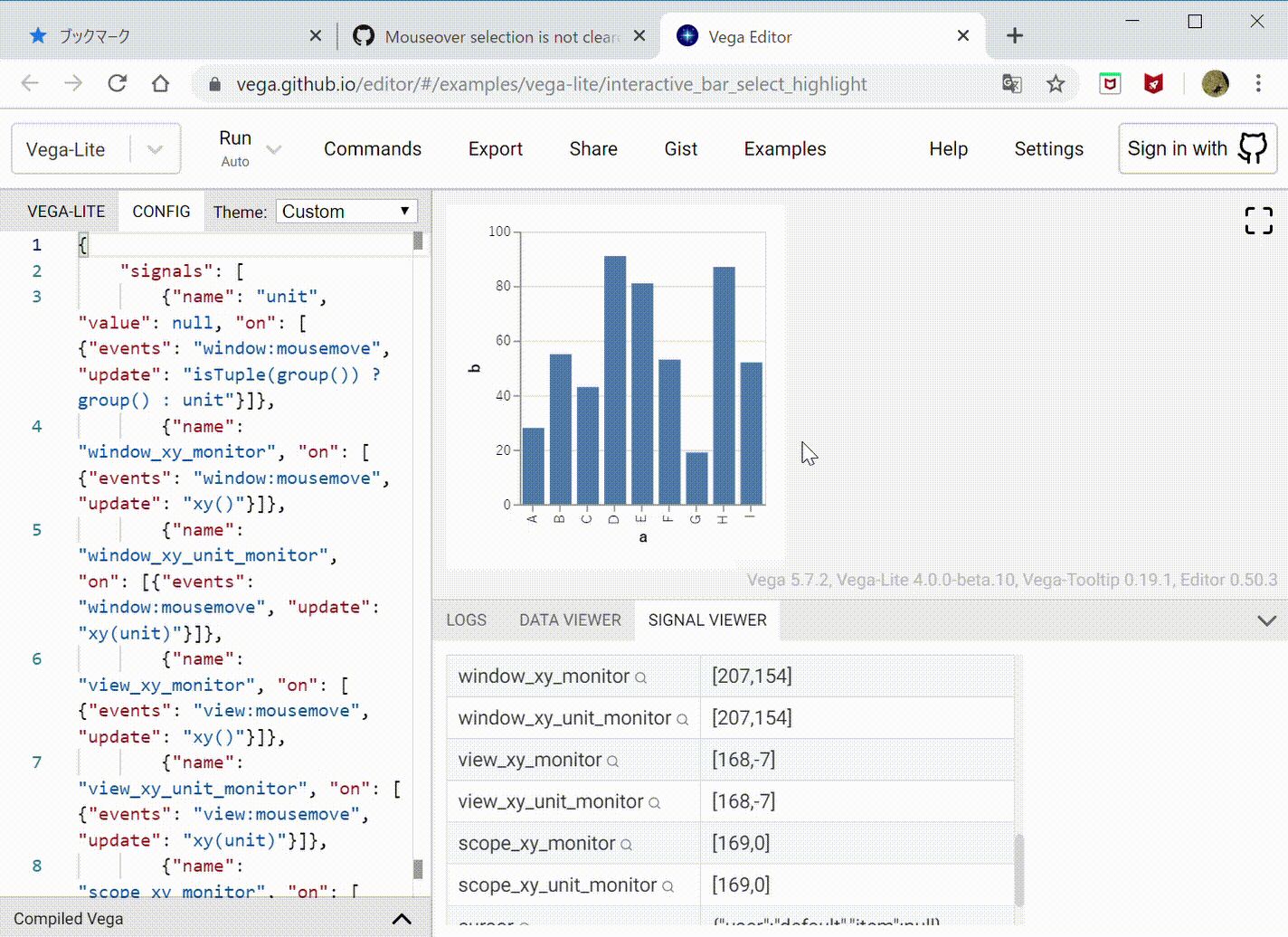
Task: Click the signal viewer scrollbar thumb
Action: pos(1019,870)
